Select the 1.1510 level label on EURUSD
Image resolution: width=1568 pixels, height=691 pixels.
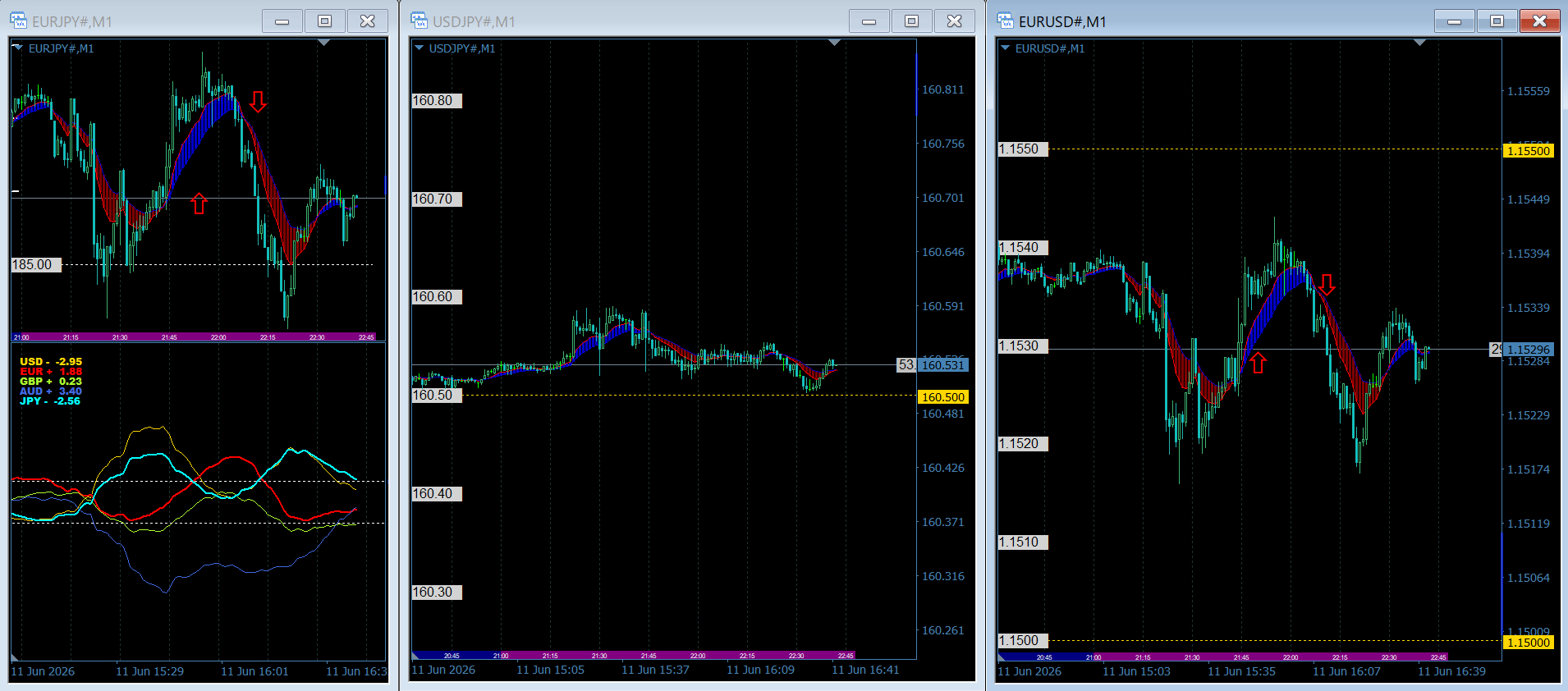1023,542
